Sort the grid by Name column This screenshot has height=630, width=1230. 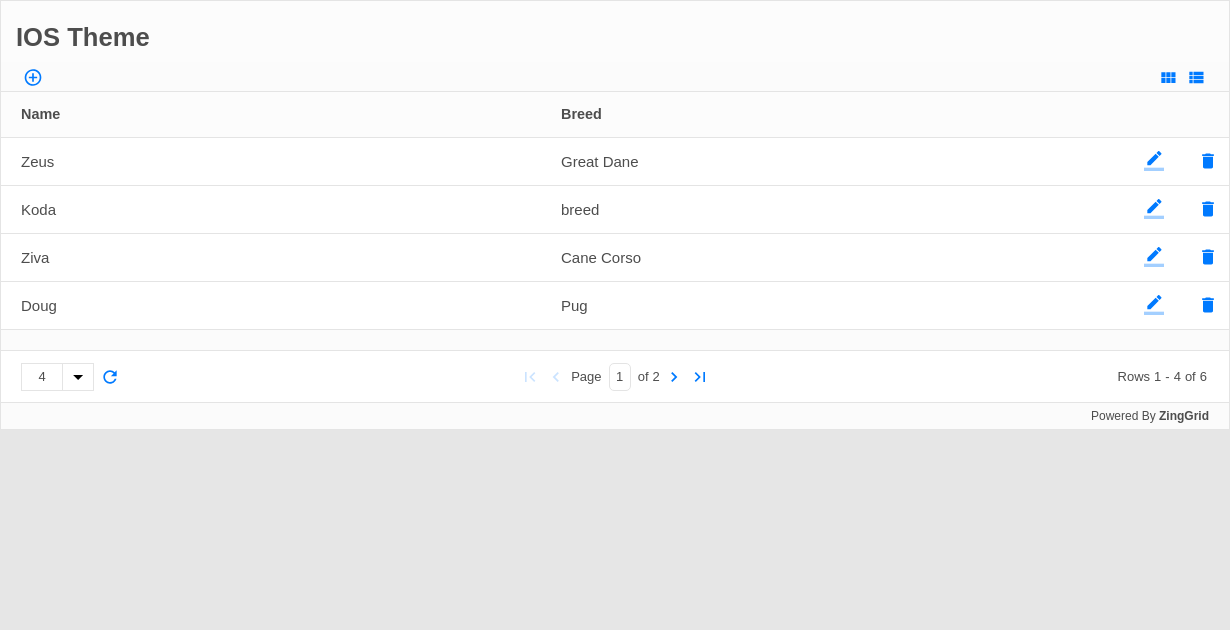[x=40, y=114]
